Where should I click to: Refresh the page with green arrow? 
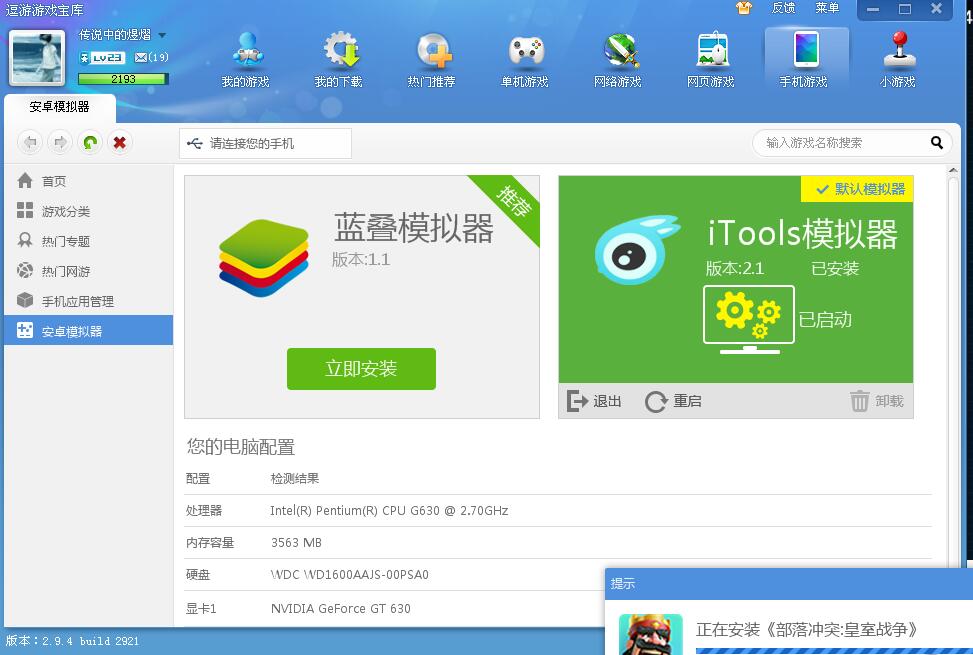coord(90,143)
